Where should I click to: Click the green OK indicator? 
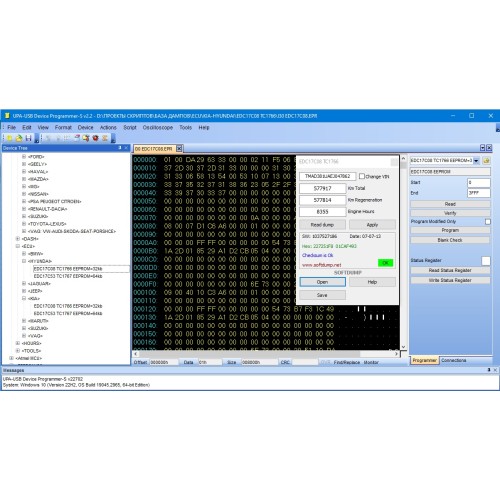click(x=386, y=263)
